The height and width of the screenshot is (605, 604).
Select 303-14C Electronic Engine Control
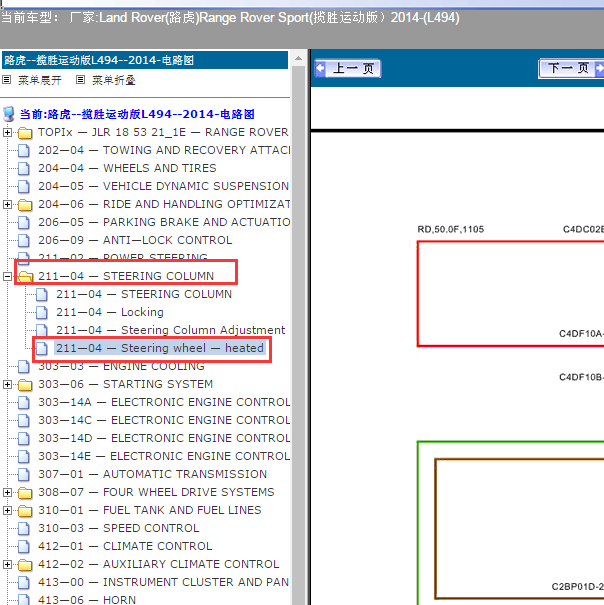164,420
